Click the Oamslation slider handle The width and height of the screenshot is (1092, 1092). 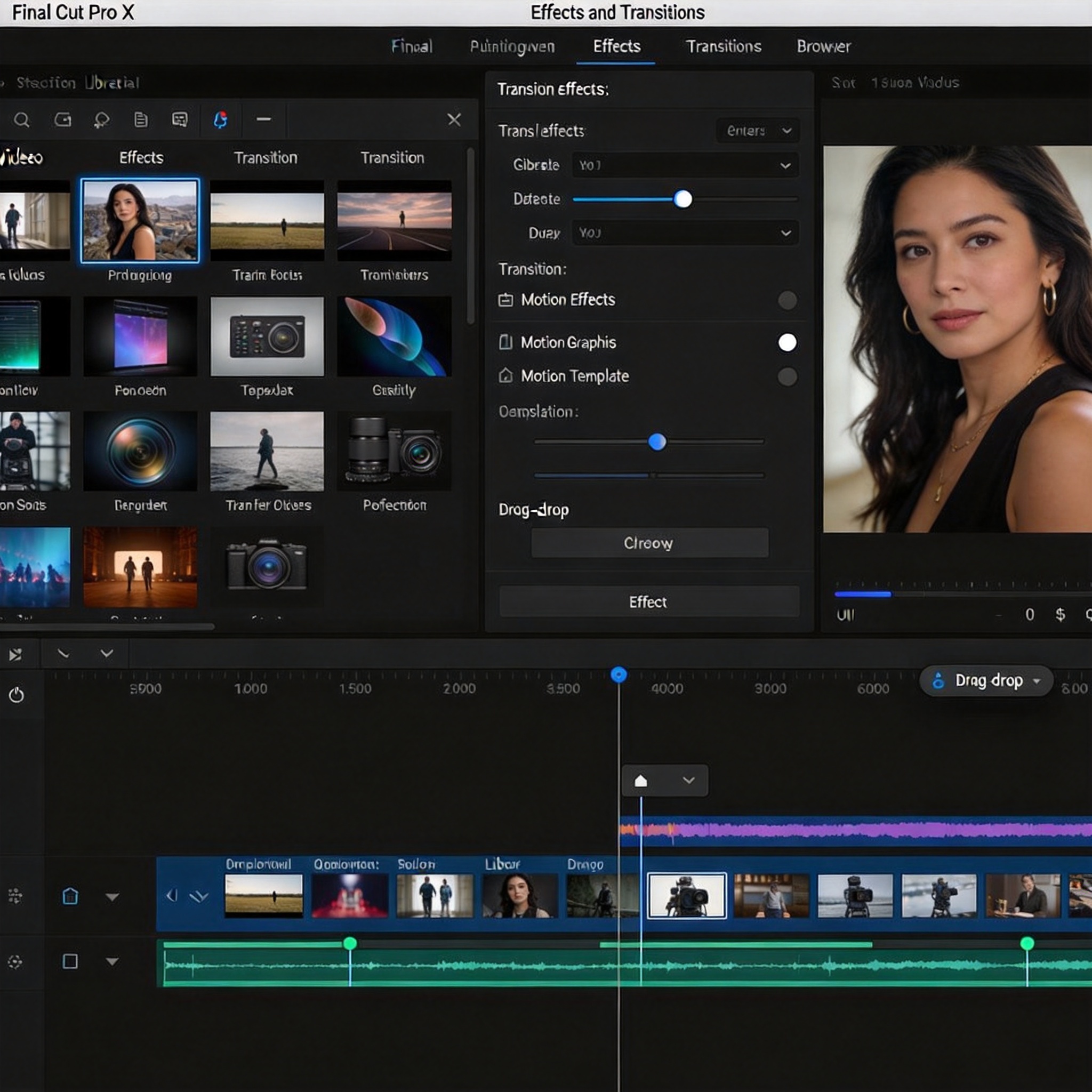(x=657, y=442)
